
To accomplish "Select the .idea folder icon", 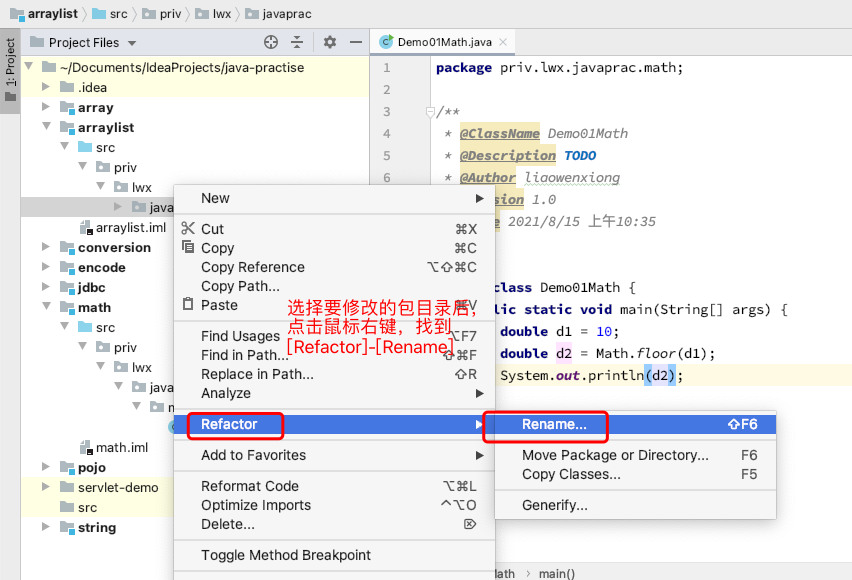I will click(67, 87).
